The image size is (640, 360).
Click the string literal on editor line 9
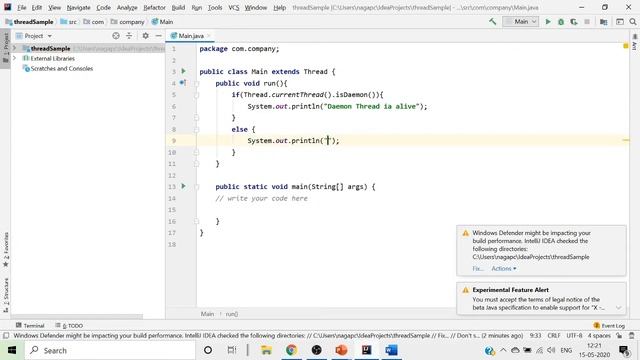(x=328, y=140)
